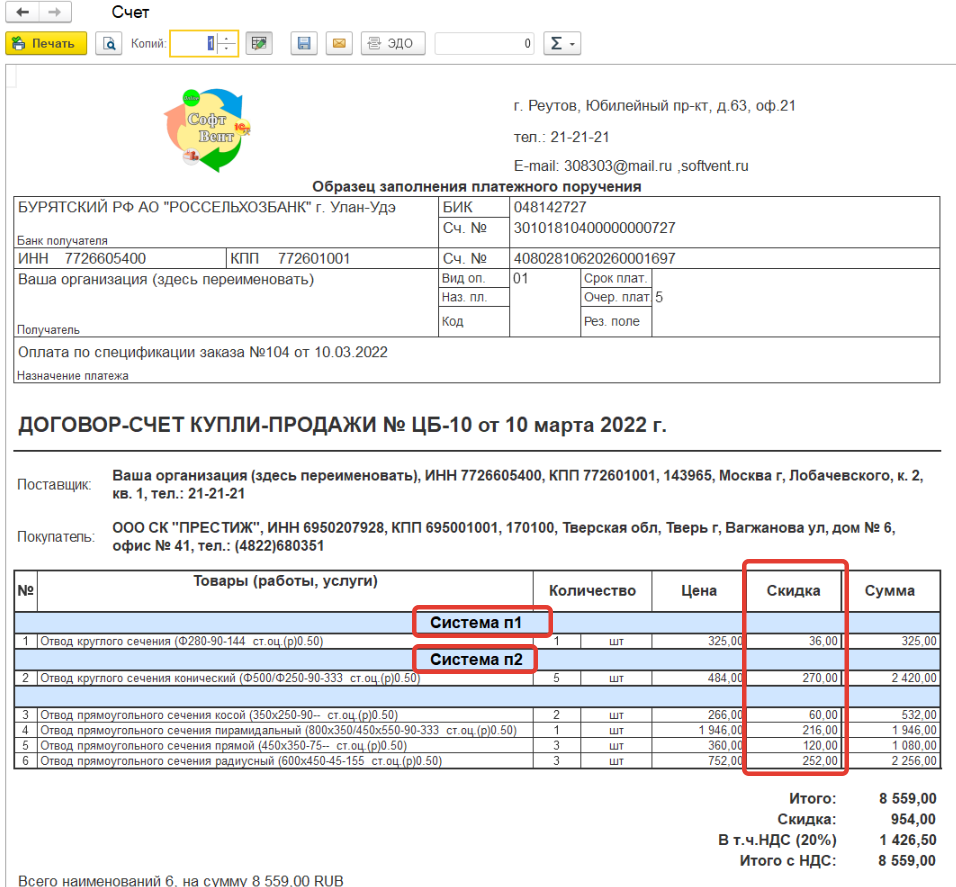This screenshot has height=887, width=956.
Task: Select the КПП 772601001 cell
Action: coord(332,258)
